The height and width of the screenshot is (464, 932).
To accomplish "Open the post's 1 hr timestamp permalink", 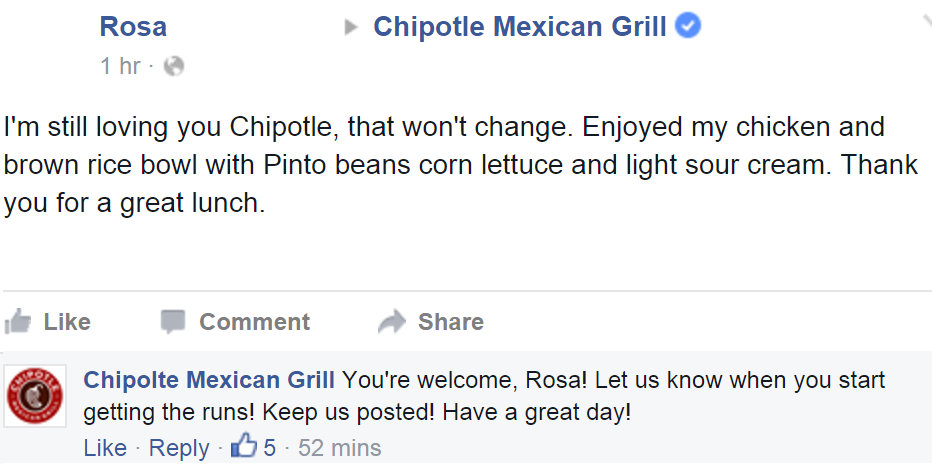I will pyautogui.click(x=121, y=66).
